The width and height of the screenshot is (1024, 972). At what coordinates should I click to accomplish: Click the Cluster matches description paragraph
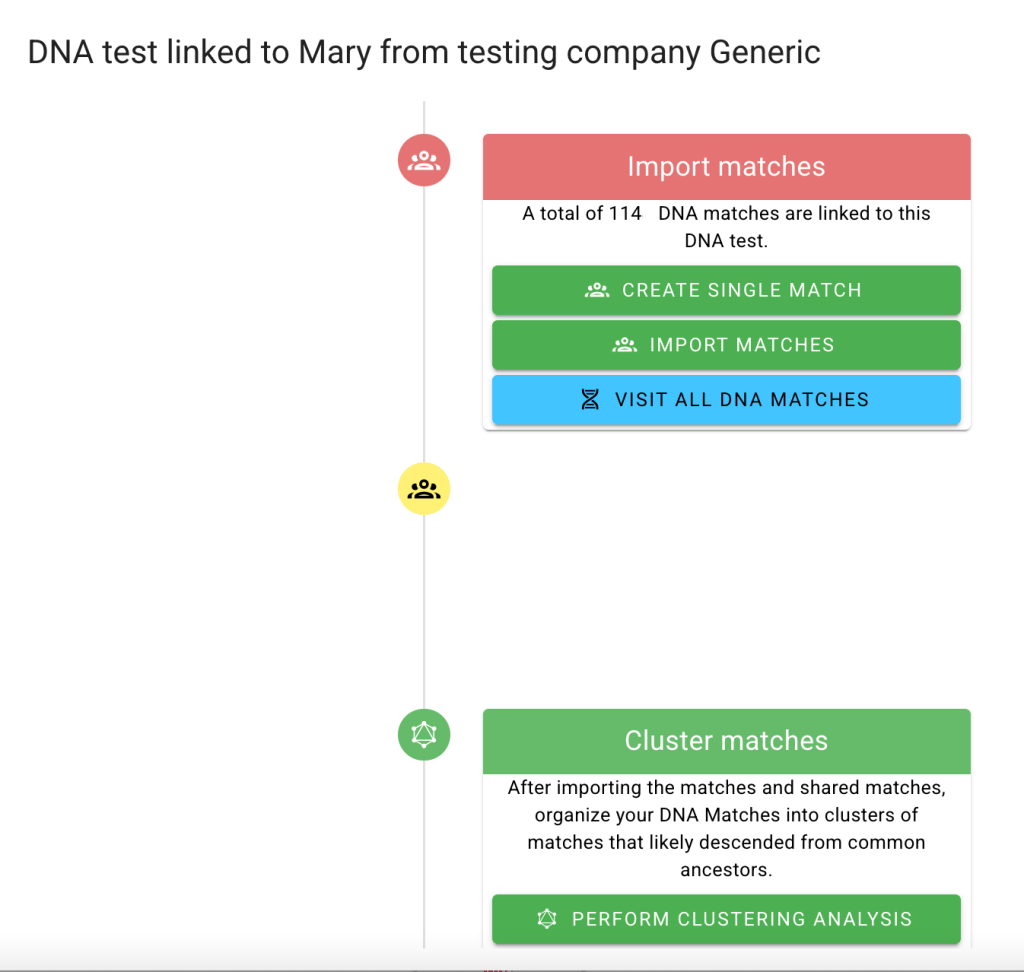click(726, 828)
